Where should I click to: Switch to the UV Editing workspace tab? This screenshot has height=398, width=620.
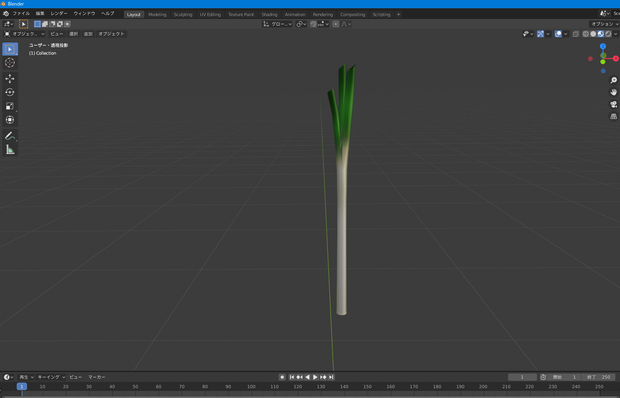tap(210, 15)
